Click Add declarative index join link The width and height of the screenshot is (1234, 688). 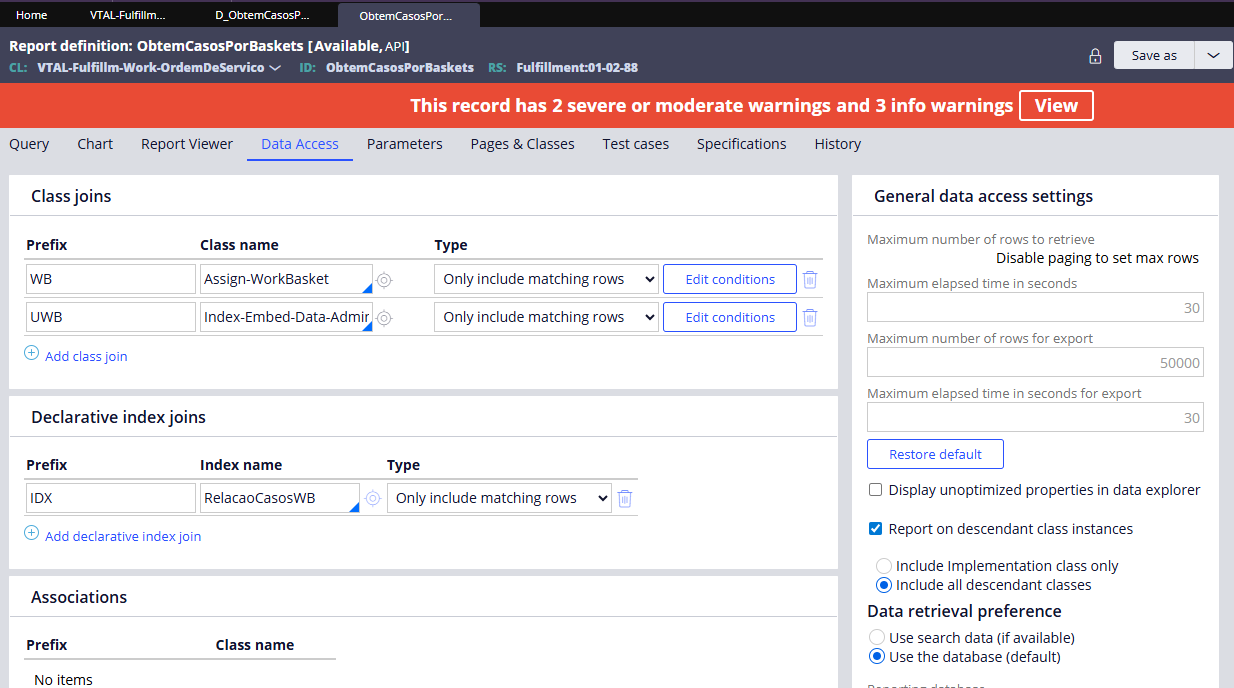click(123, 536)
